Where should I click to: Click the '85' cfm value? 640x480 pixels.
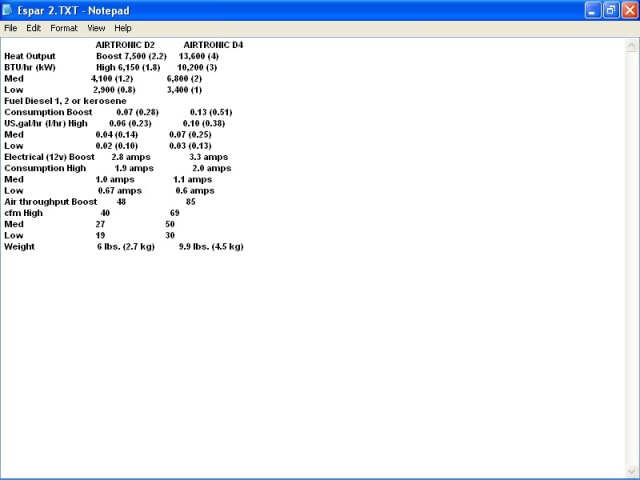pyautogui.click(x=191, y=202)
